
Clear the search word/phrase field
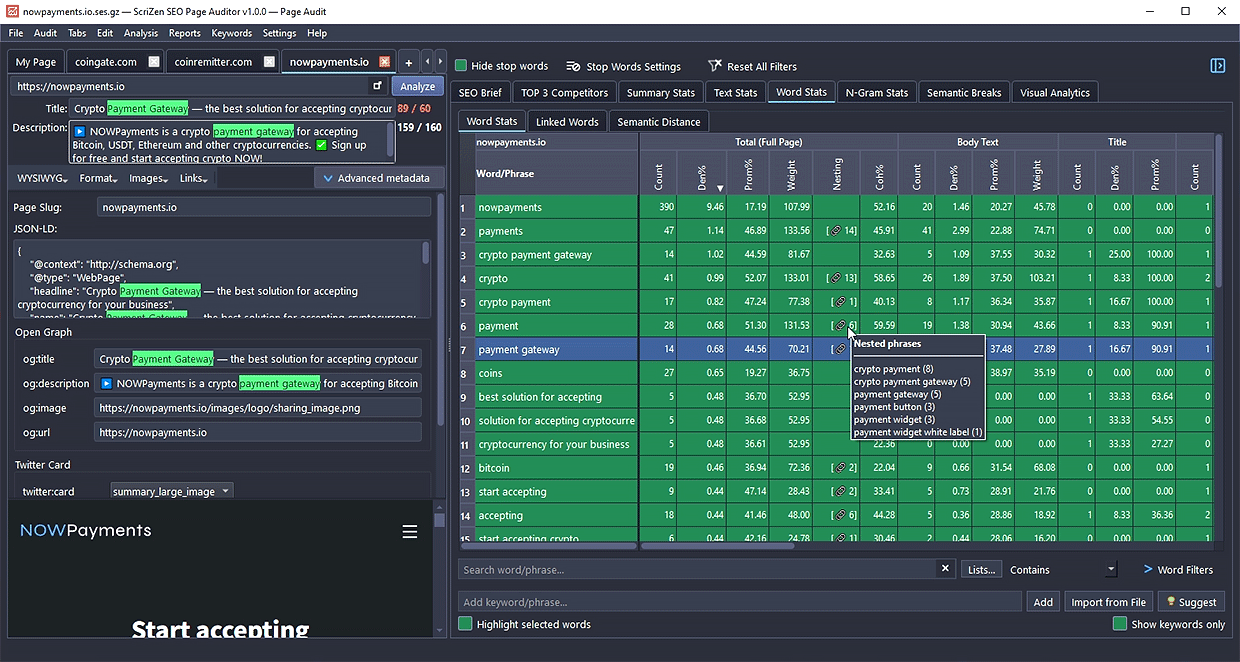point(945,569)
